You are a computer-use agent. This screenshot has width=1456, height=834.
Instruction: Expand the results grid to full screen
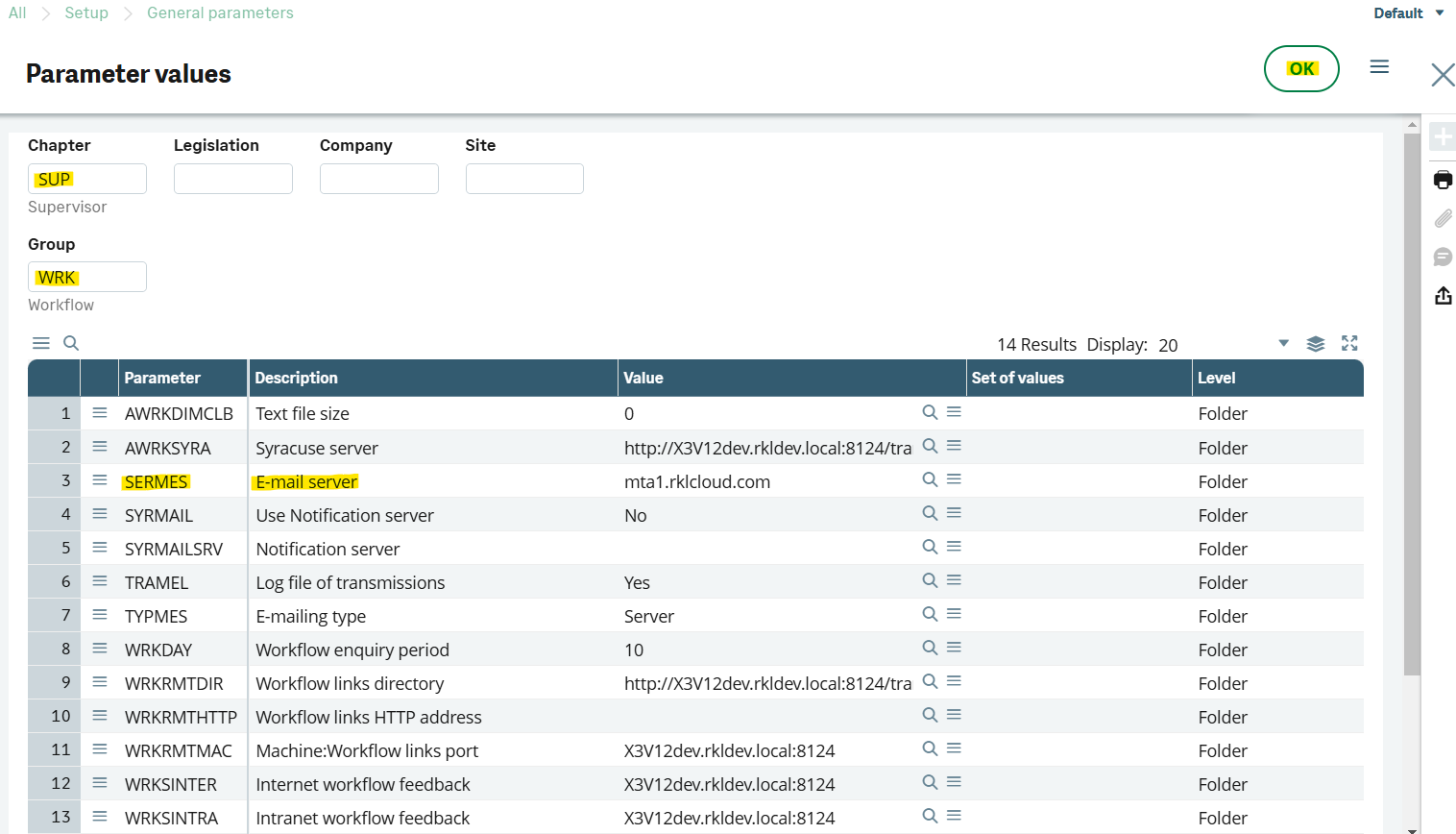[x=1350, y=342]
